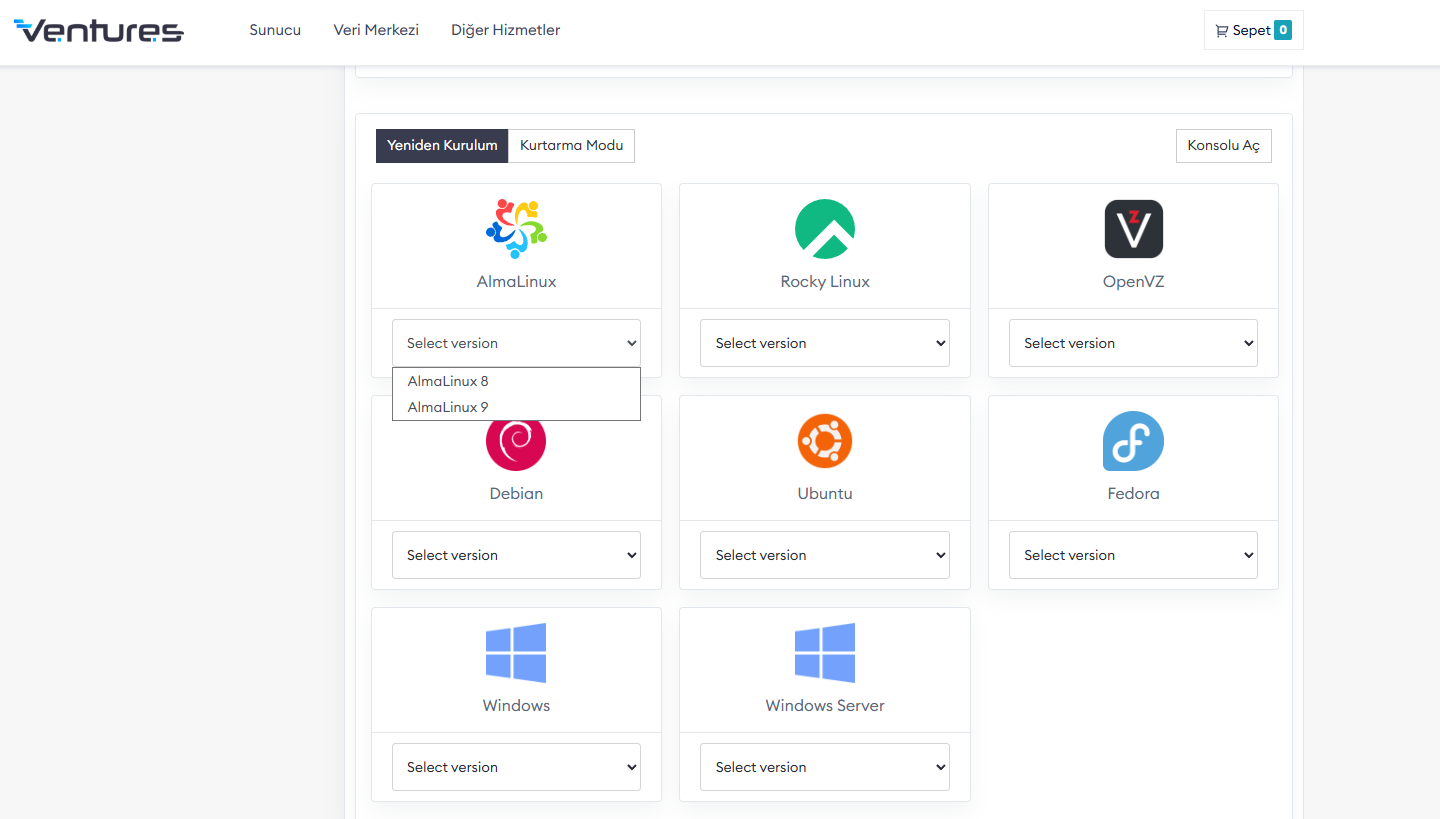Open the Debian version dropdown
1440x819 pixels.
click(516, 555)
